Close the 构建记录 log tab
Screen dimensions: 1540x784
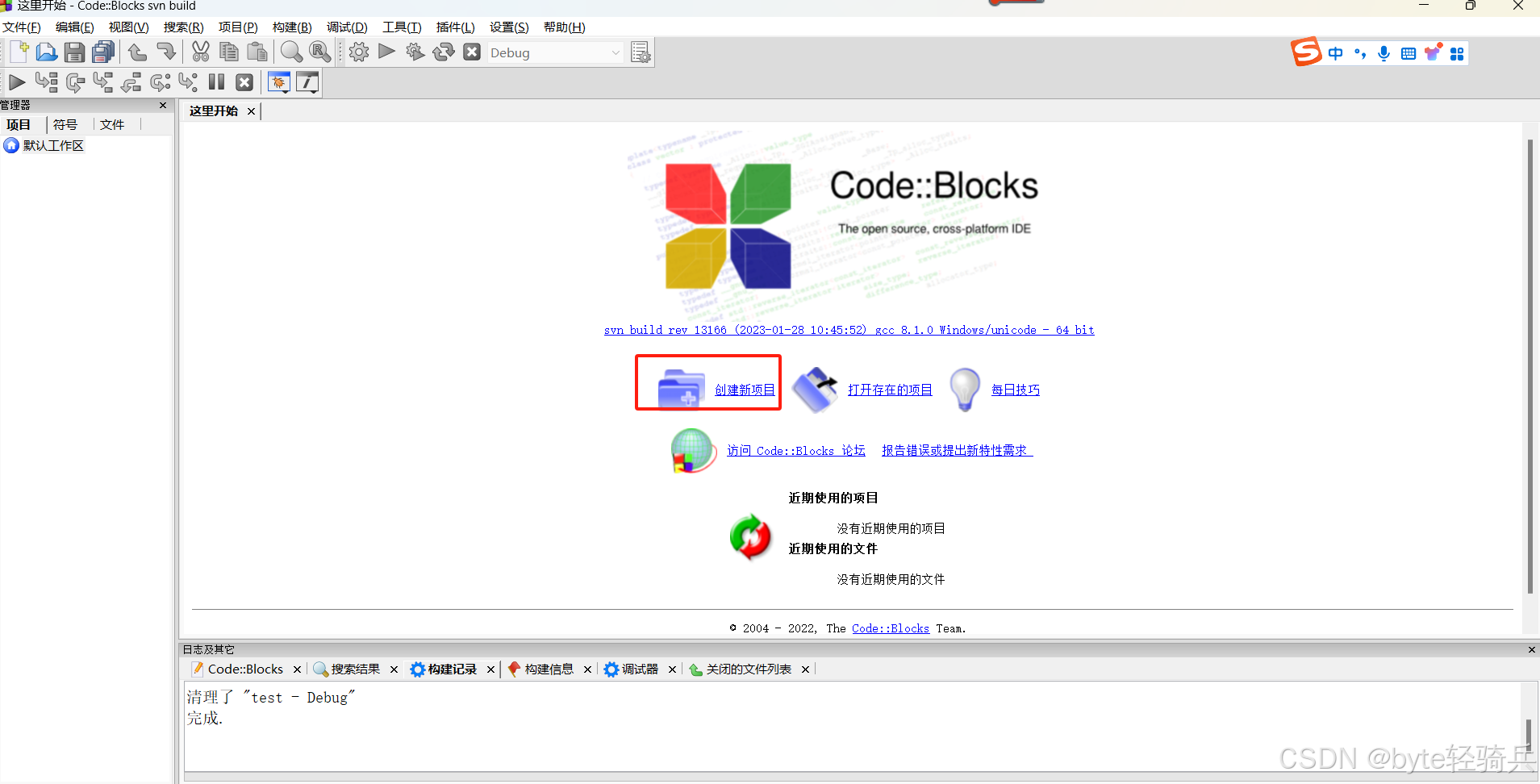[490, 669]
